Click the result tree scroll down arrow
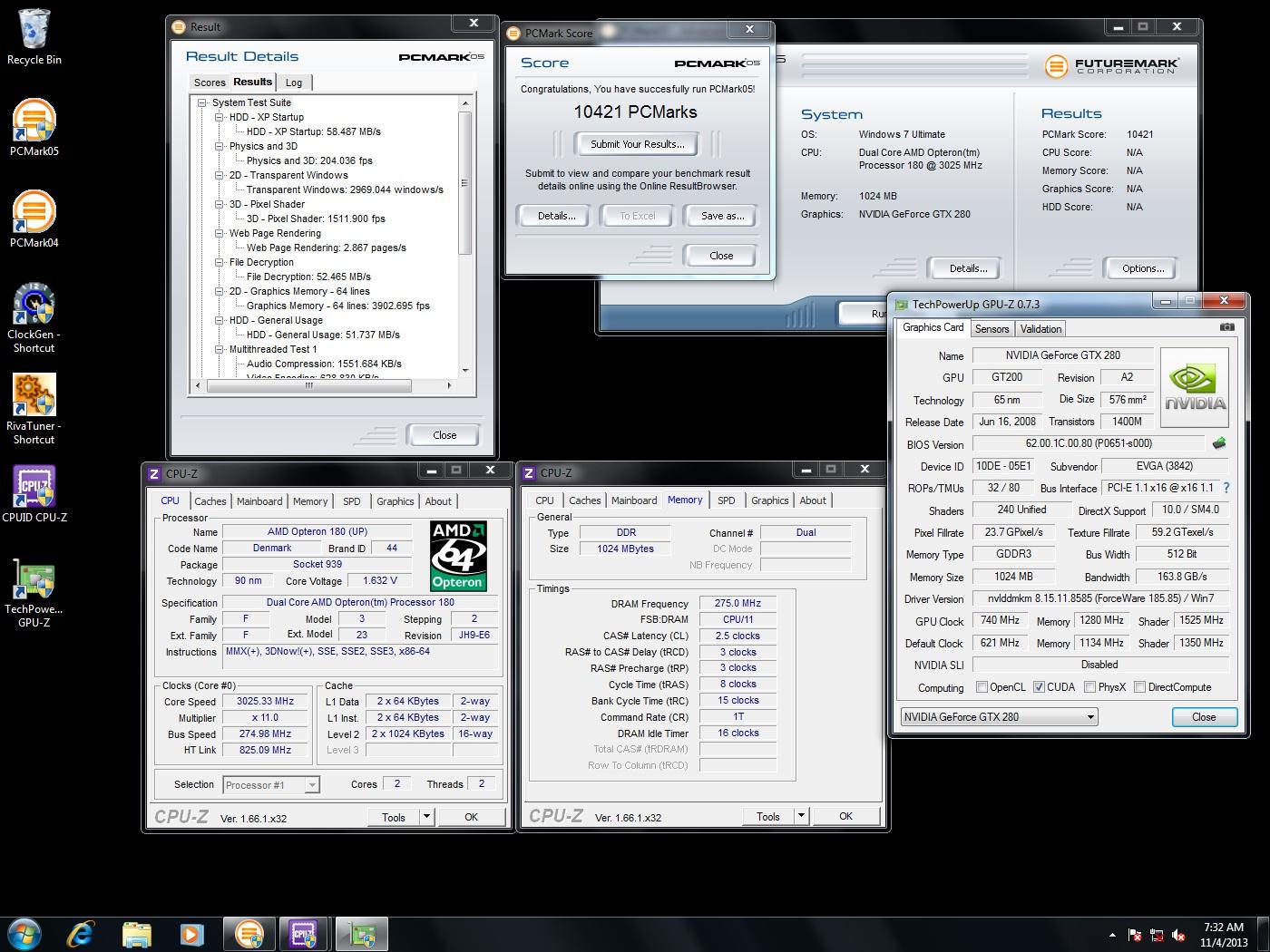The image size is (1270, 952). [465, 370]
